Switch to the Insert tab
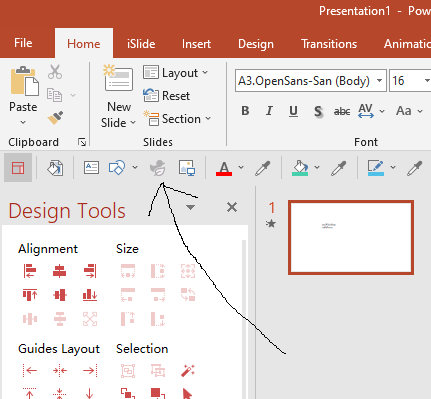This screenshot has width=431, height=399. pyautogui.click(x=196, y=44)
